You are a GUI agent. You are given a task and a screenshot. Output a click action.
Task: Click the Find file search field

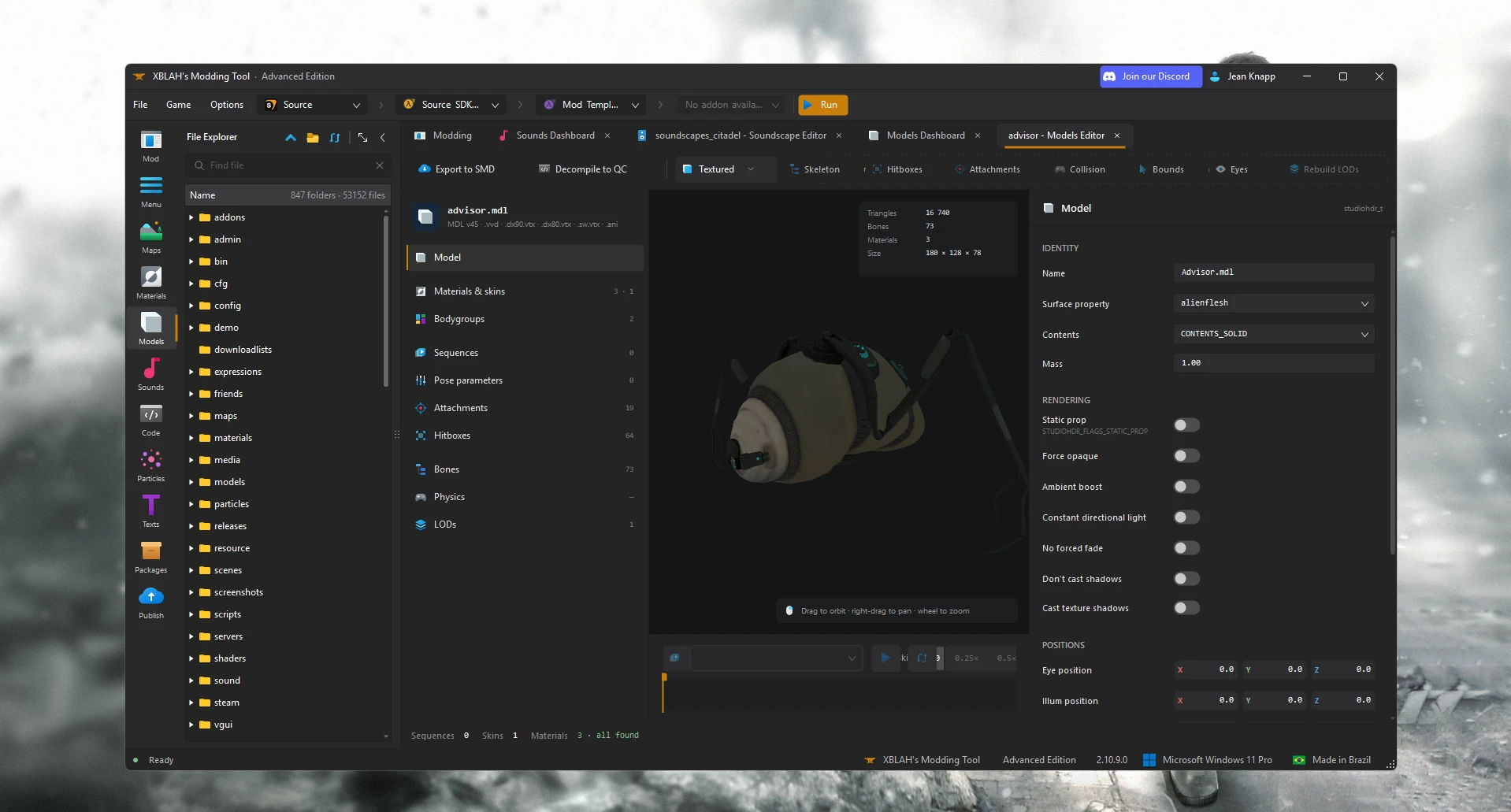(288, 165)
